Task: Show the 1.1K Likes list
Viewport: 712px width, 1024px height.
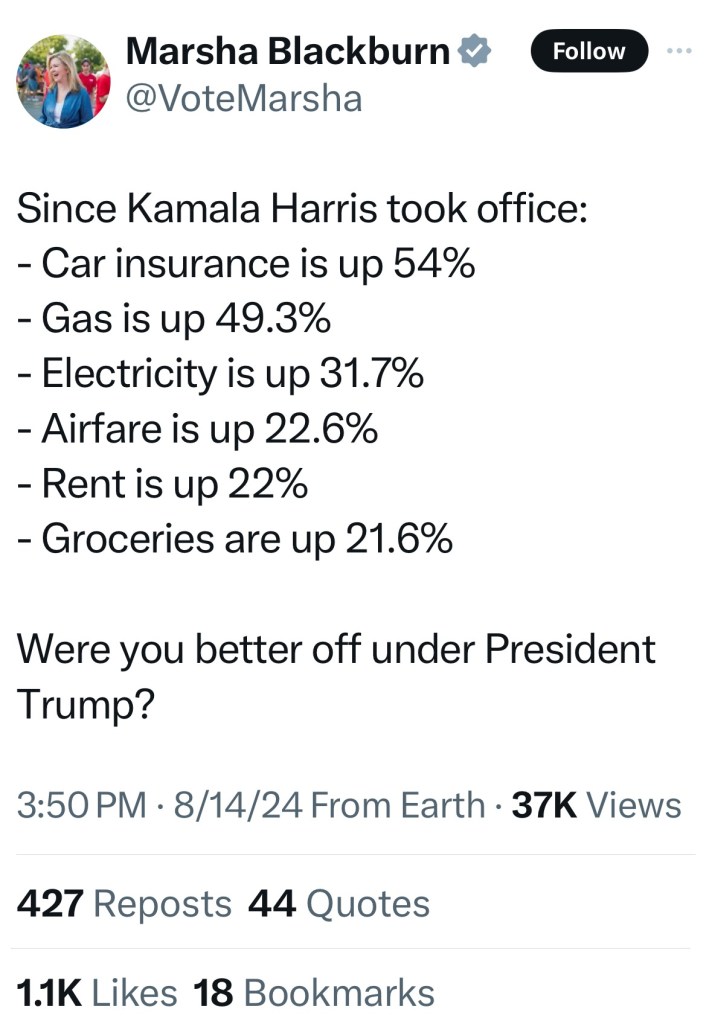Action: click(97, 992)
